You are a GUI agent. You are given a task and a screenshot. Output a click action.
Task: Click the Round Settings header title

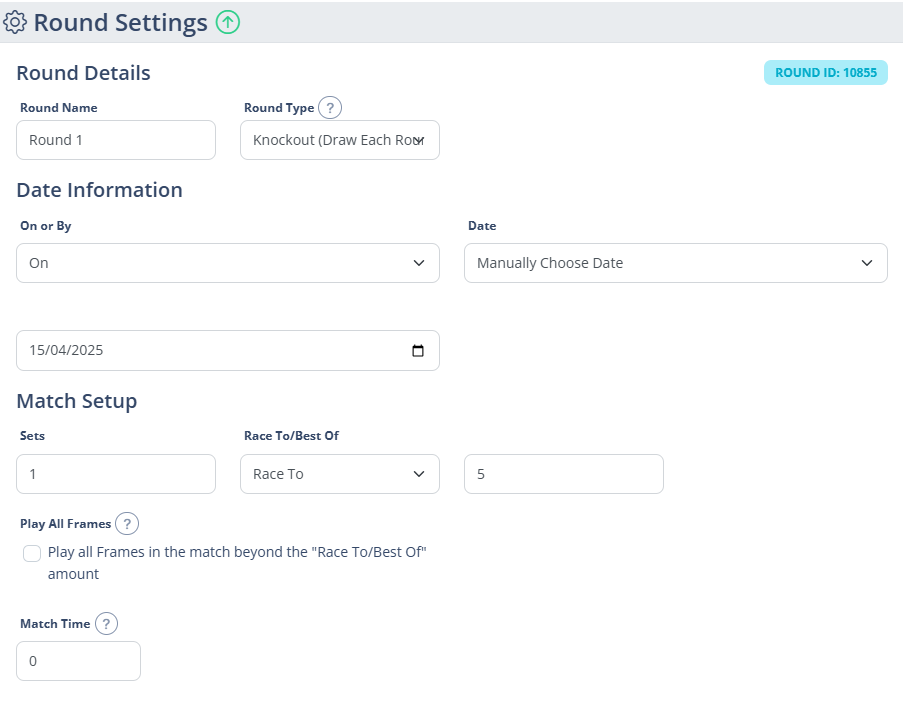[120, 23]
